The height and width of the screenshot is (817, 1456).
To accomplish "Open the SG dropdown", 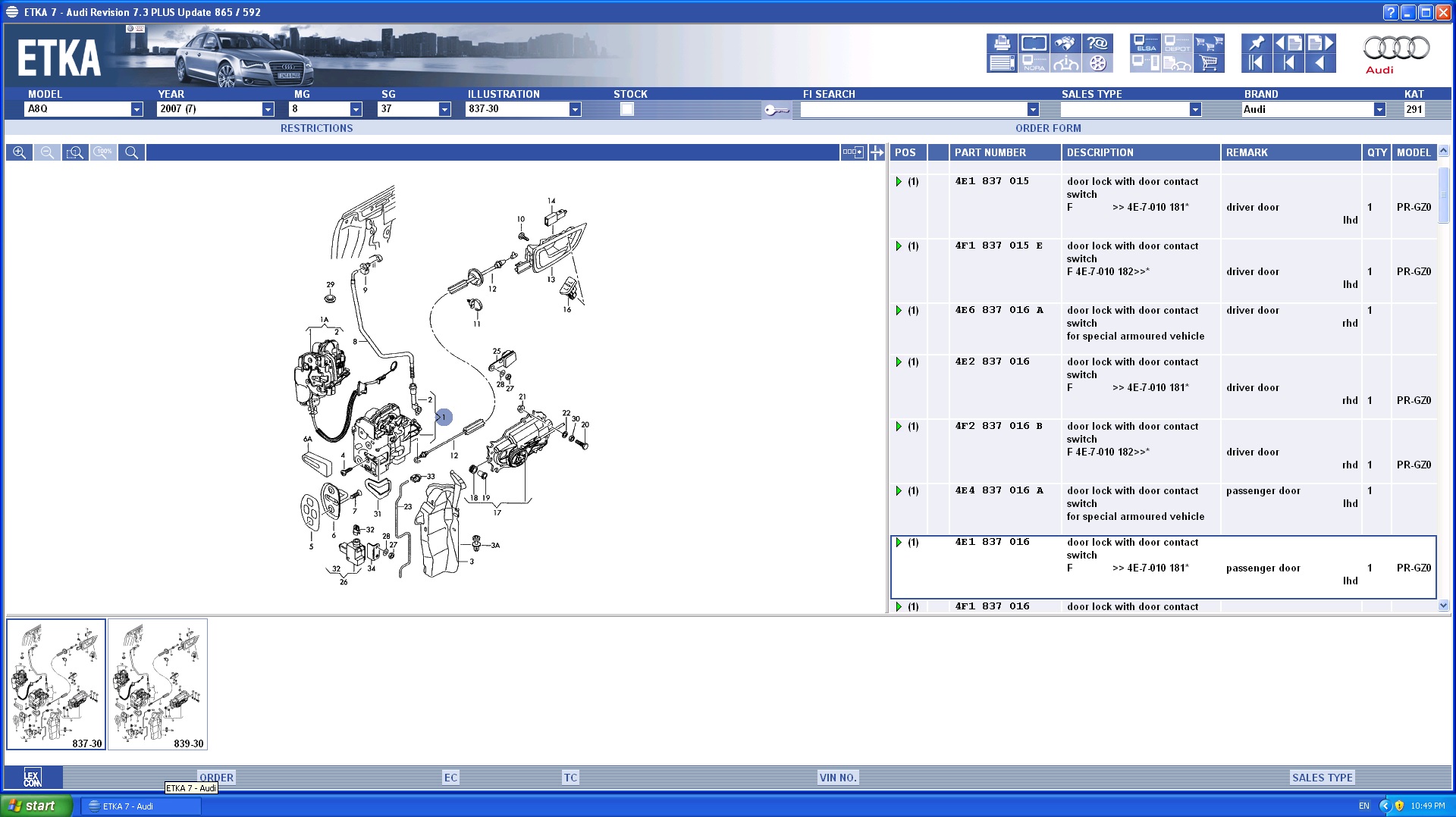I will (444, 109).
